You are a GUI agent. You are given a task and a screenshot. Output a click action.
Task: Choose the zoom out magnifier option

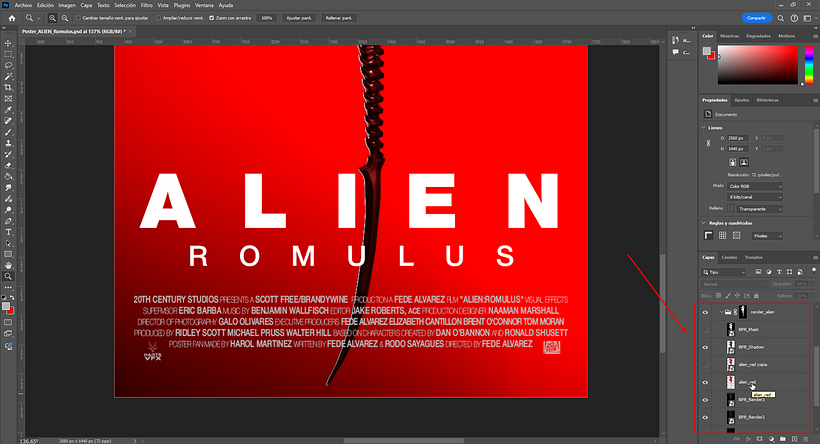click(x=65, y=18)
